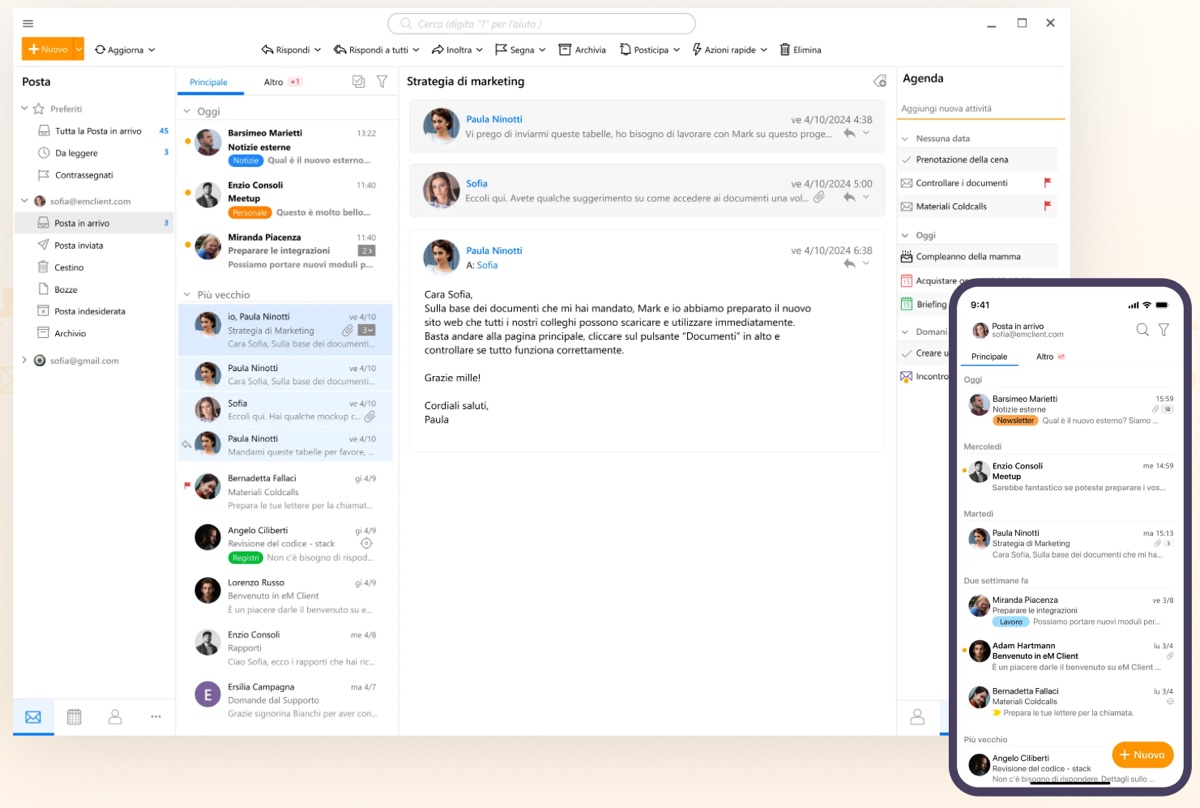Click the three-dot apps icon in bottom bar

coord(155,717)
